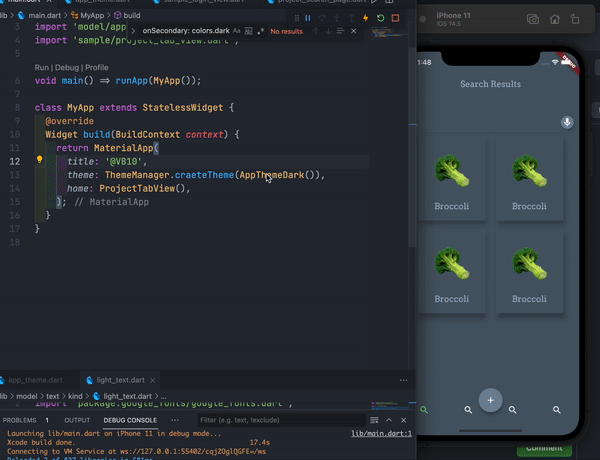This screenshot has height=460, width=600.
Task: Trigger Flutter hot reload lightning icon
Action: (x=366, y=18)
